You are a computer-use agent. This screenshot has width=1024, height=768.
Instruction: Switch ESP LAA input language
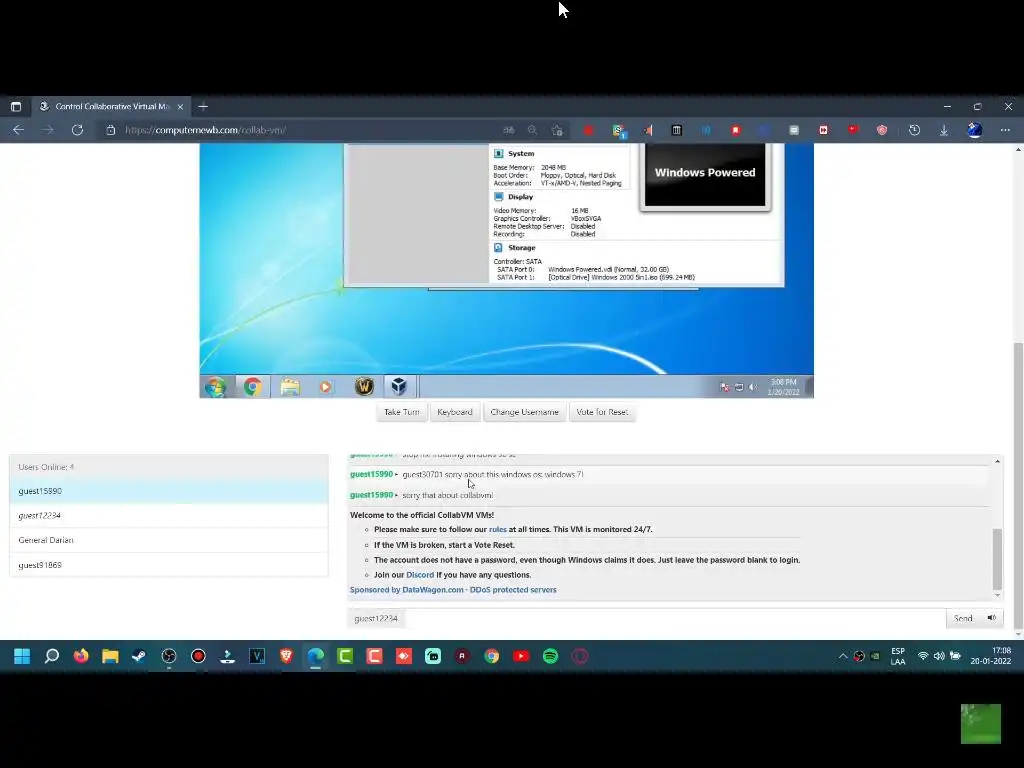pyautogui.click(x=898, y=656)
